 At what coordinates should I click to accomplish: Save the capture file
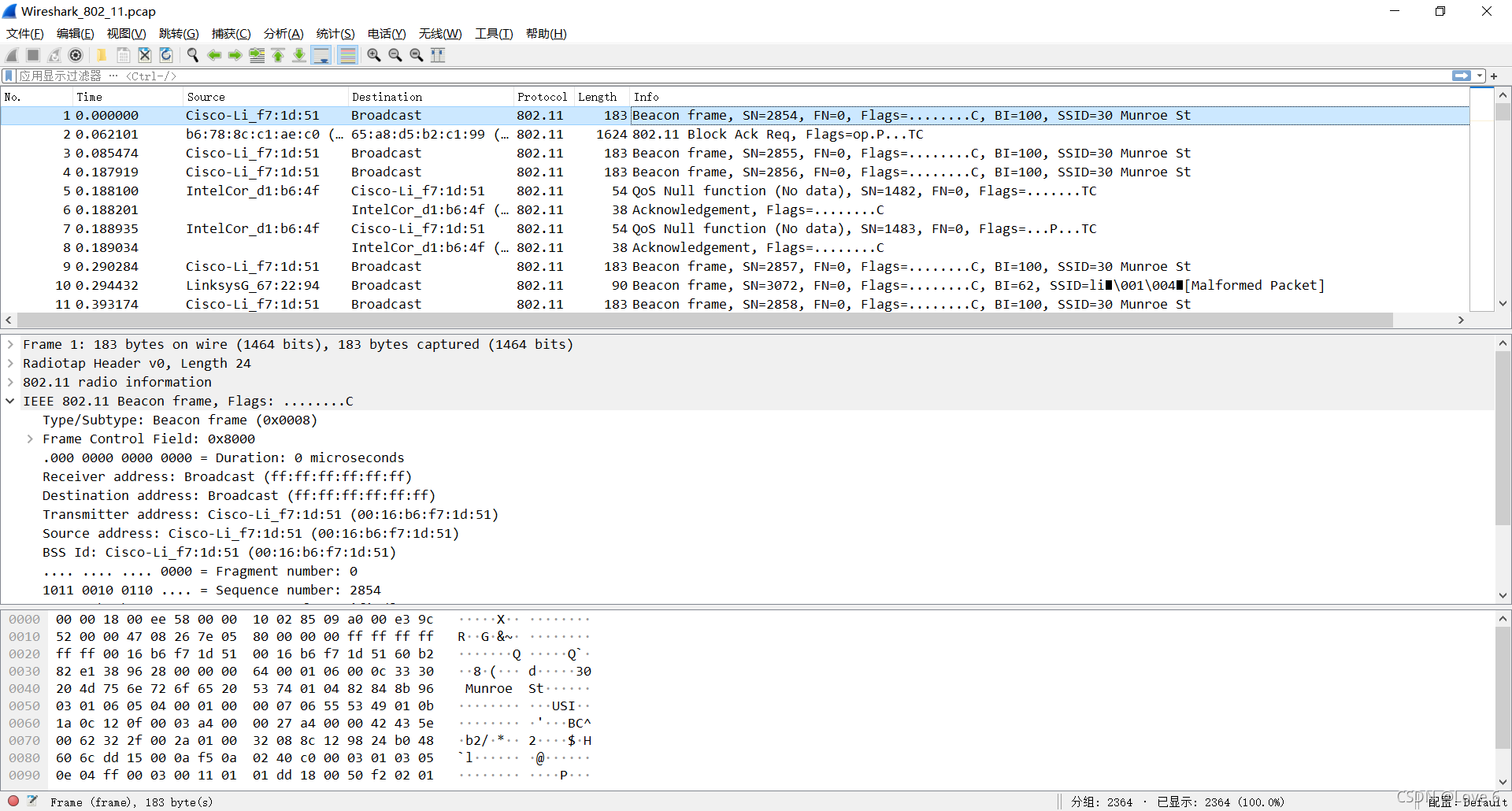124,55
